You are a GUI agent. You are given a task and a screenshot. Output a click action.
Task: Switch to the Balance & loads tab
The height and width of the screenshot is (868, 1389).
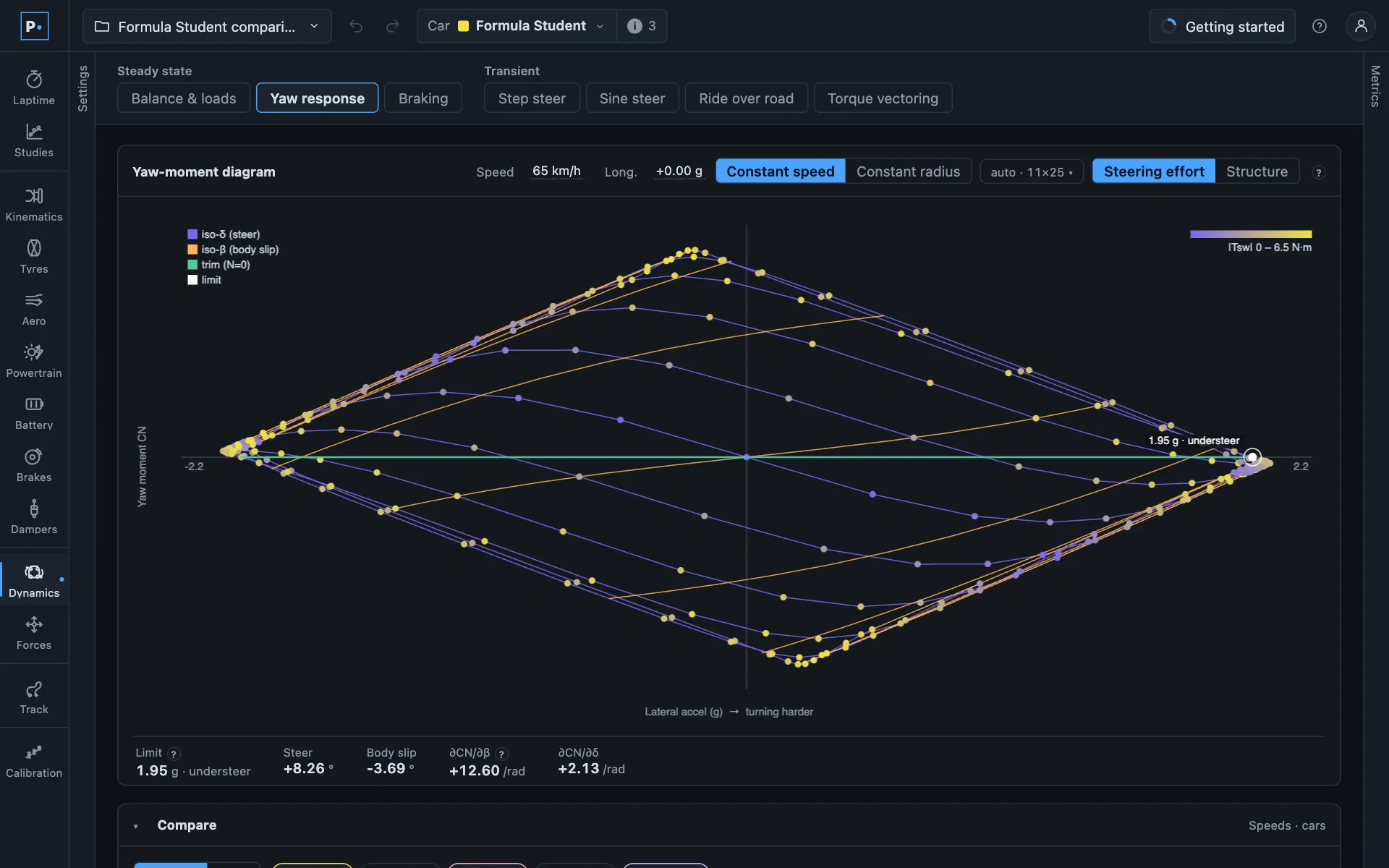click(184, 98)
